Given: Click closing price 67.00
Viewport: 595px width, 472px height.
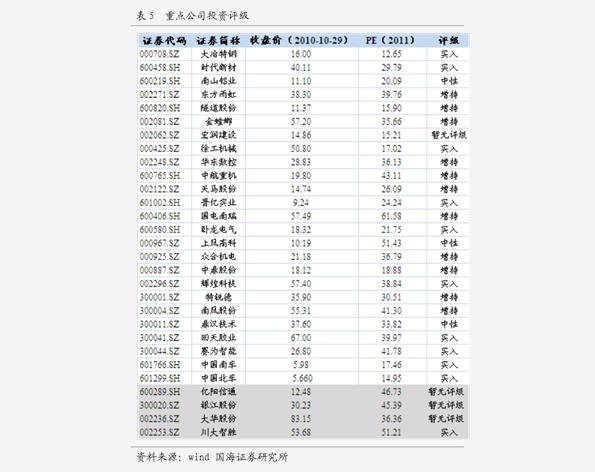Looking at the screenshot, I should (x=301, y=338).
